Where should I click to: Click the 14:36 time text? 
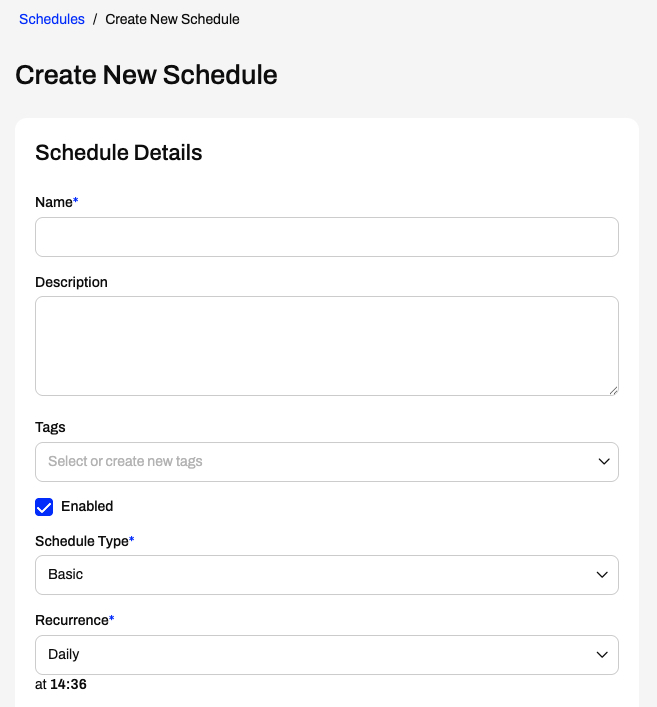[68, 684]
